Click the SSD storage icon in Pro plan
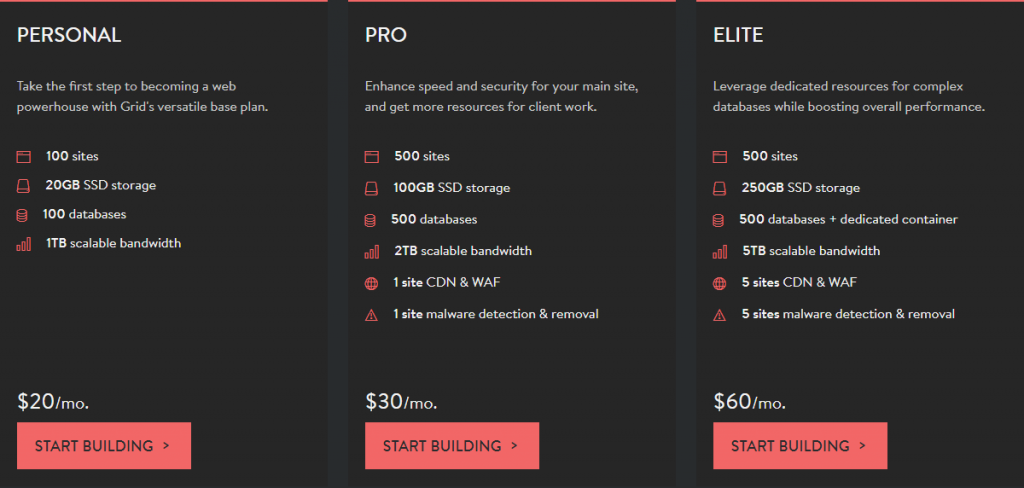 pos(371,188)
